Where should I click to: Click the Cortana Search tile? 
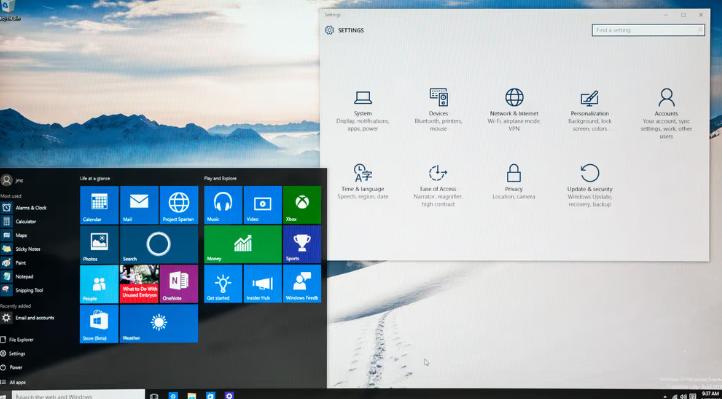pos(159,244)
